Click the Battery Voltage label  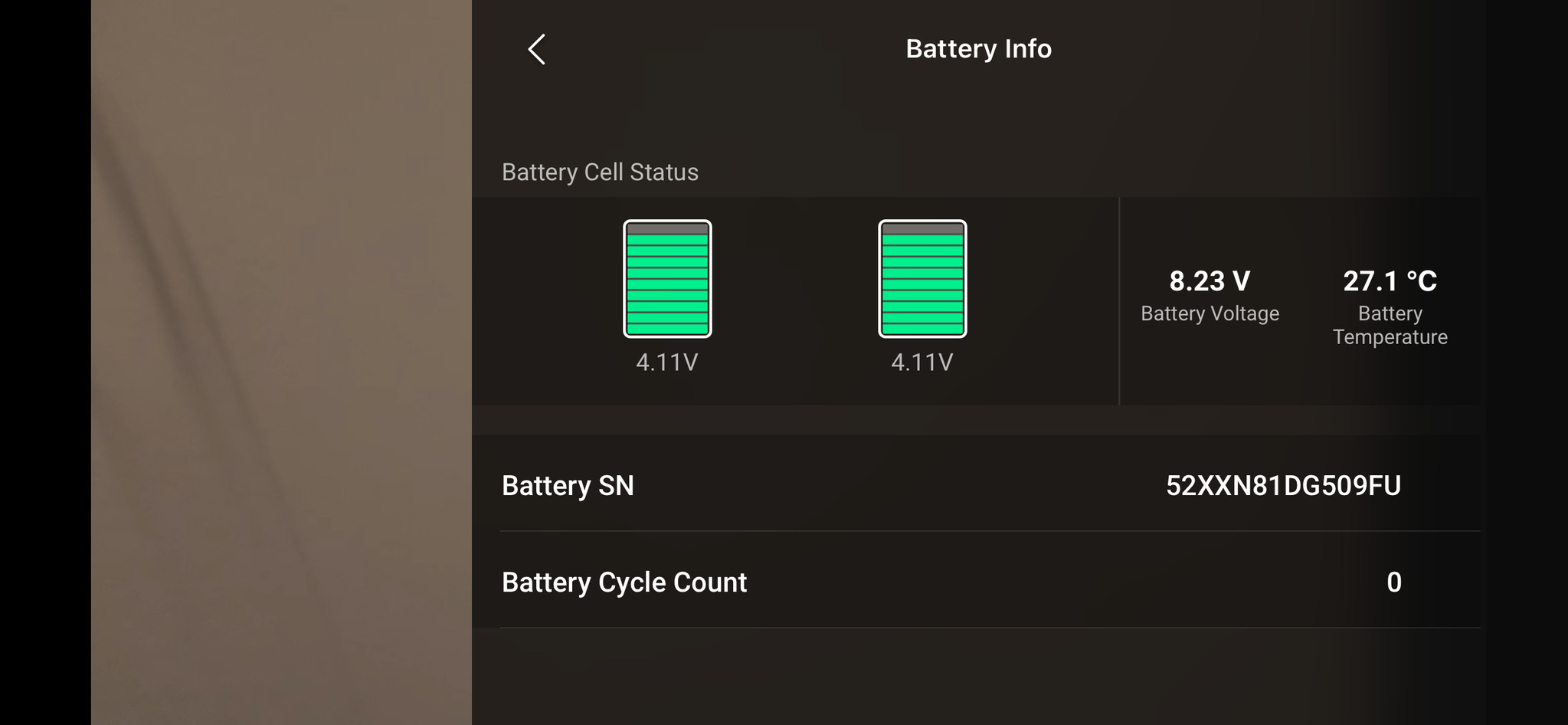pos(1210,313)
